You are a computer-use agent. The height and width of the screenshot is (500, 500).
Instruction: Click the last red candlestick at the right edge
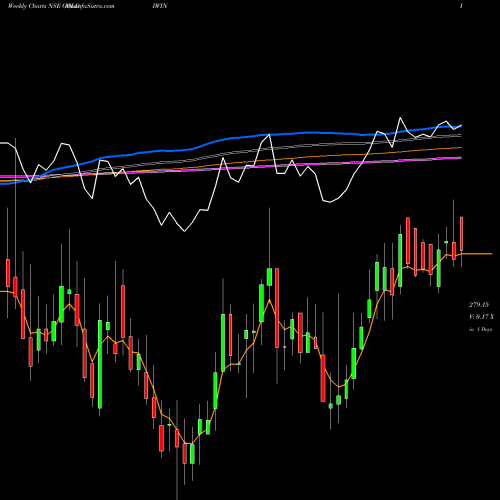click(462, 234)
